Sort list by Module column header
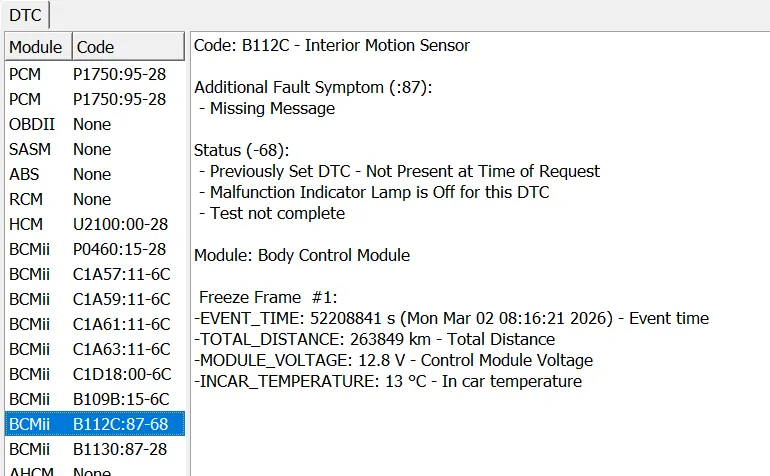The image size is (770, 476). pyautogui.click(x=37, y=47)
